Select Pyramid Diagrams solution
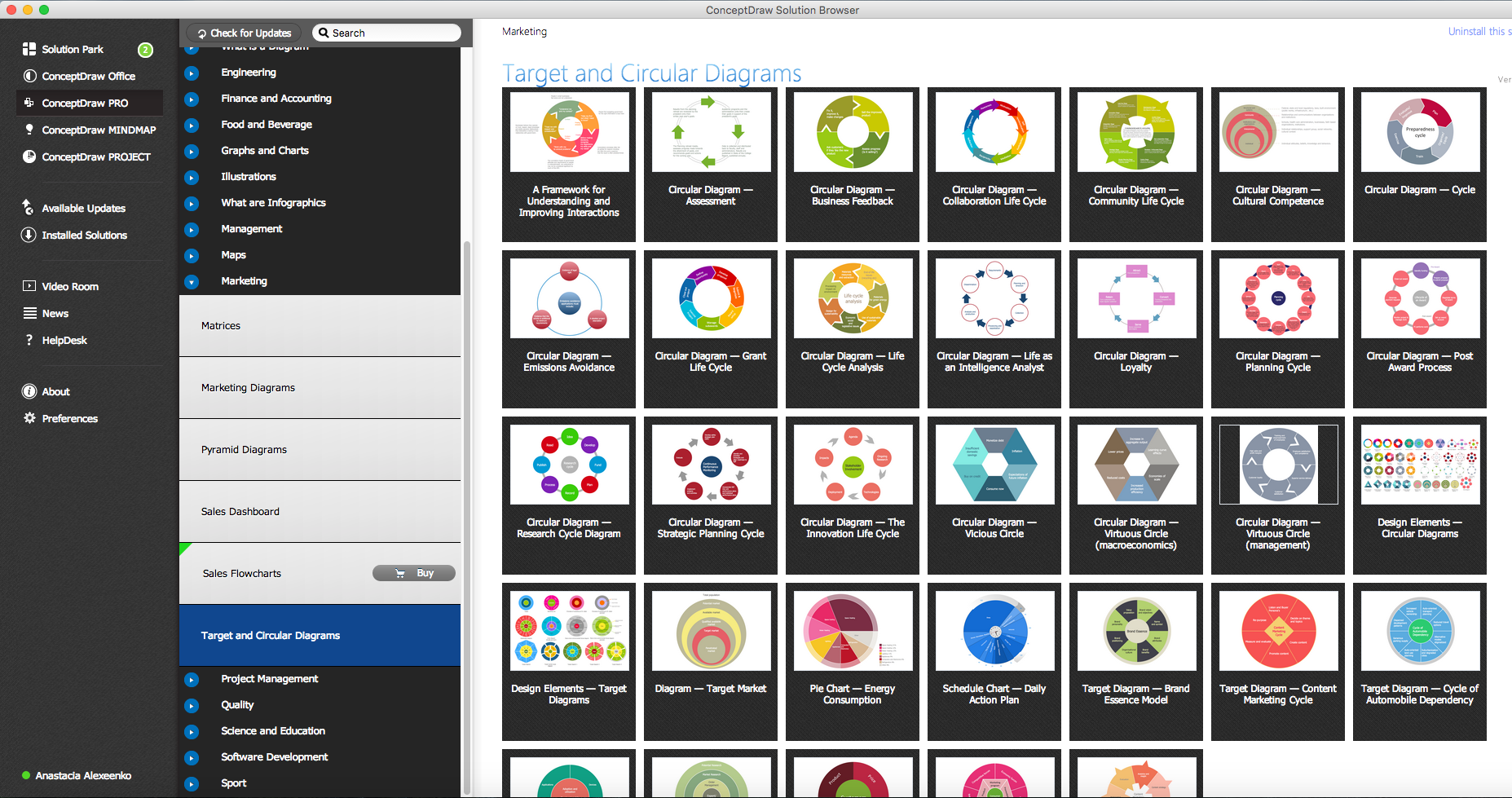 point(320,449)
